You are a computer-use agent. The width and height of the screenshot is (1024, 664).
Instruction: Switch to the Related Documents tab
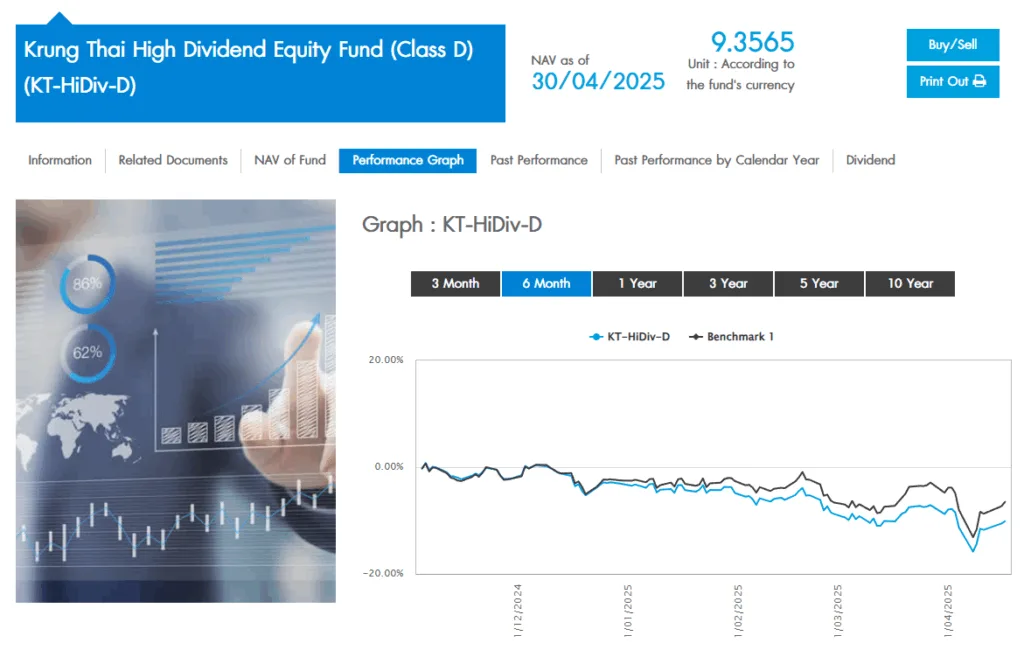point(173,160)
